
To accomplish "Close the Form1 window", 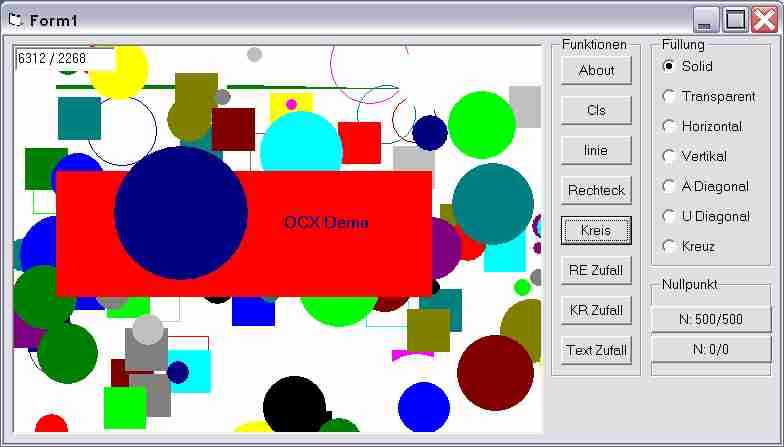I will click(x=764, y=20).
